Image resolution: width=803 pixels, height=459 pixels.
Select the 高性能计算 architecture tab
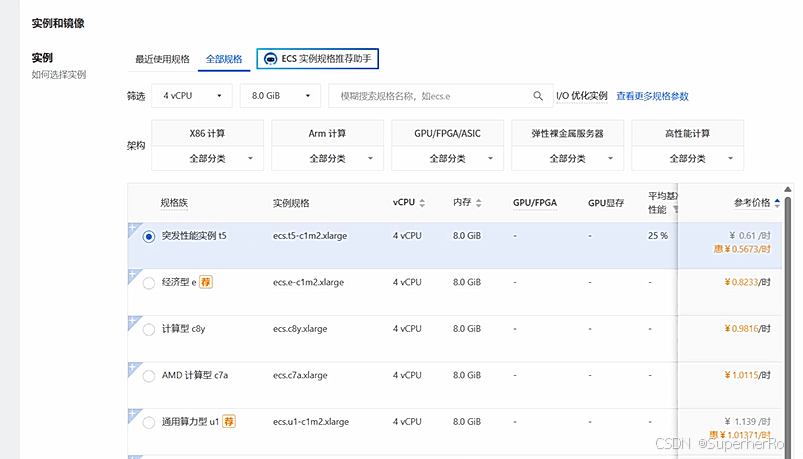687,133
